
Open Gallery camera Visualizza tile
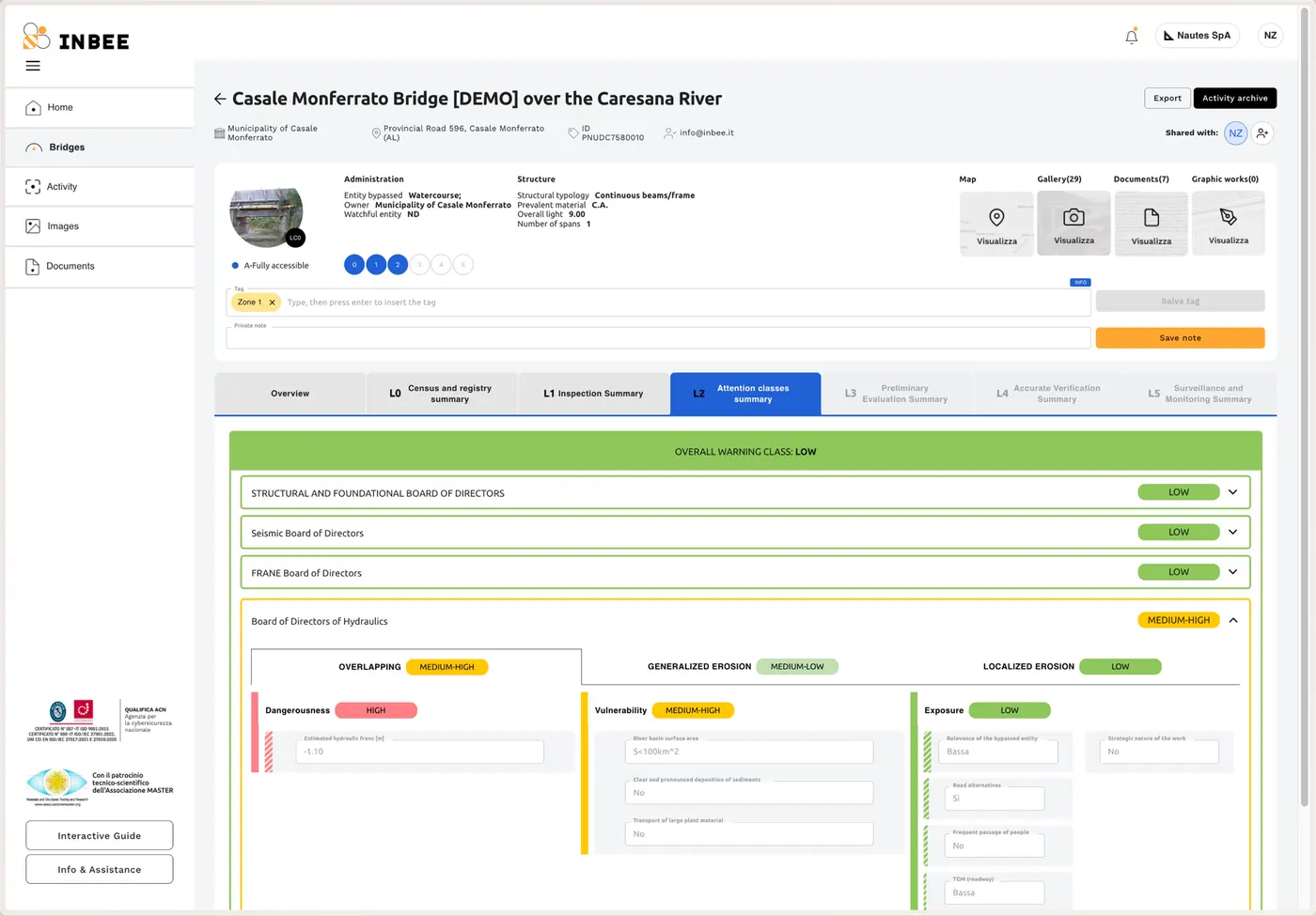coord(1073,224)
